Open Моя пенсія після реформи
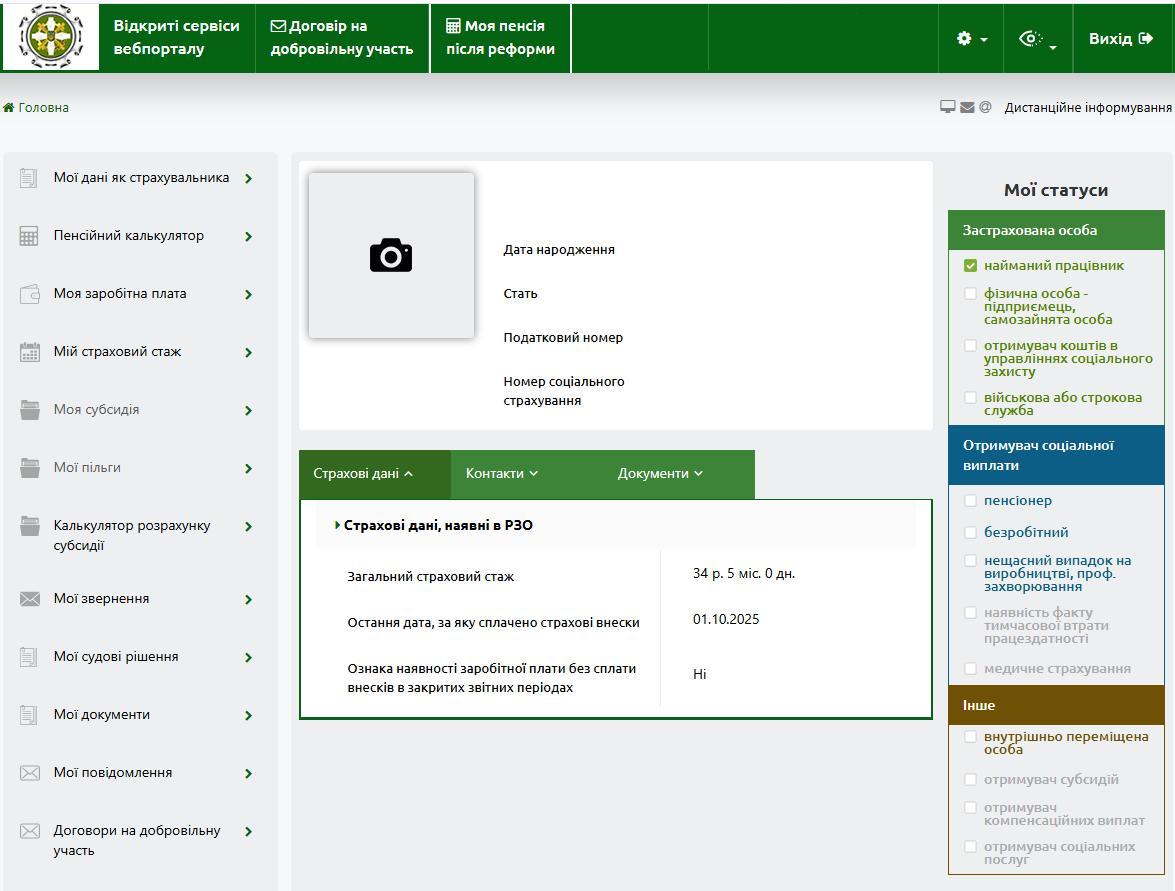The height and width of the screenshot is (891, 1175). 500,38
